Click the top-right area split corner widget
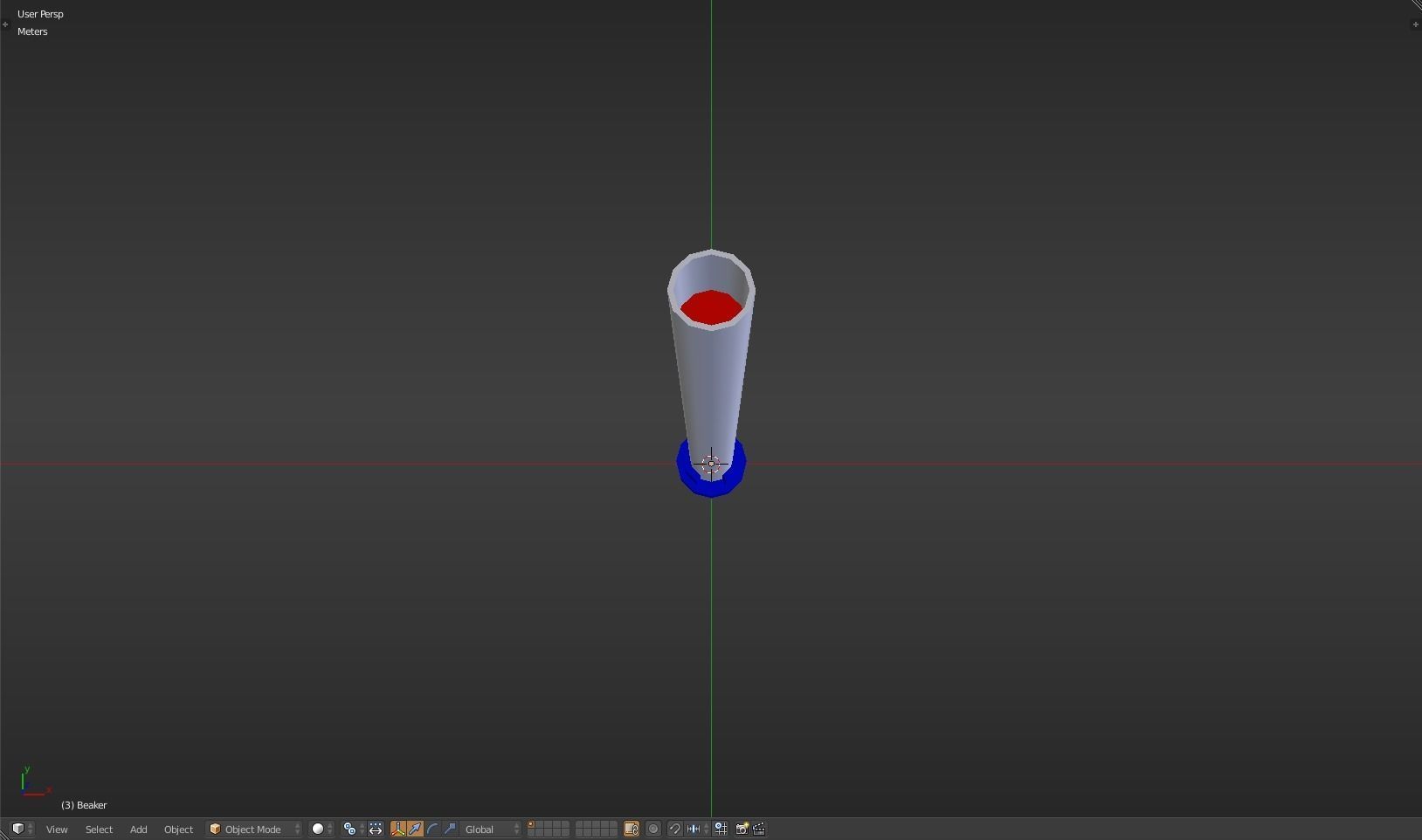This screenshot has width=1422, height=840. click(x=1416, y=5)
